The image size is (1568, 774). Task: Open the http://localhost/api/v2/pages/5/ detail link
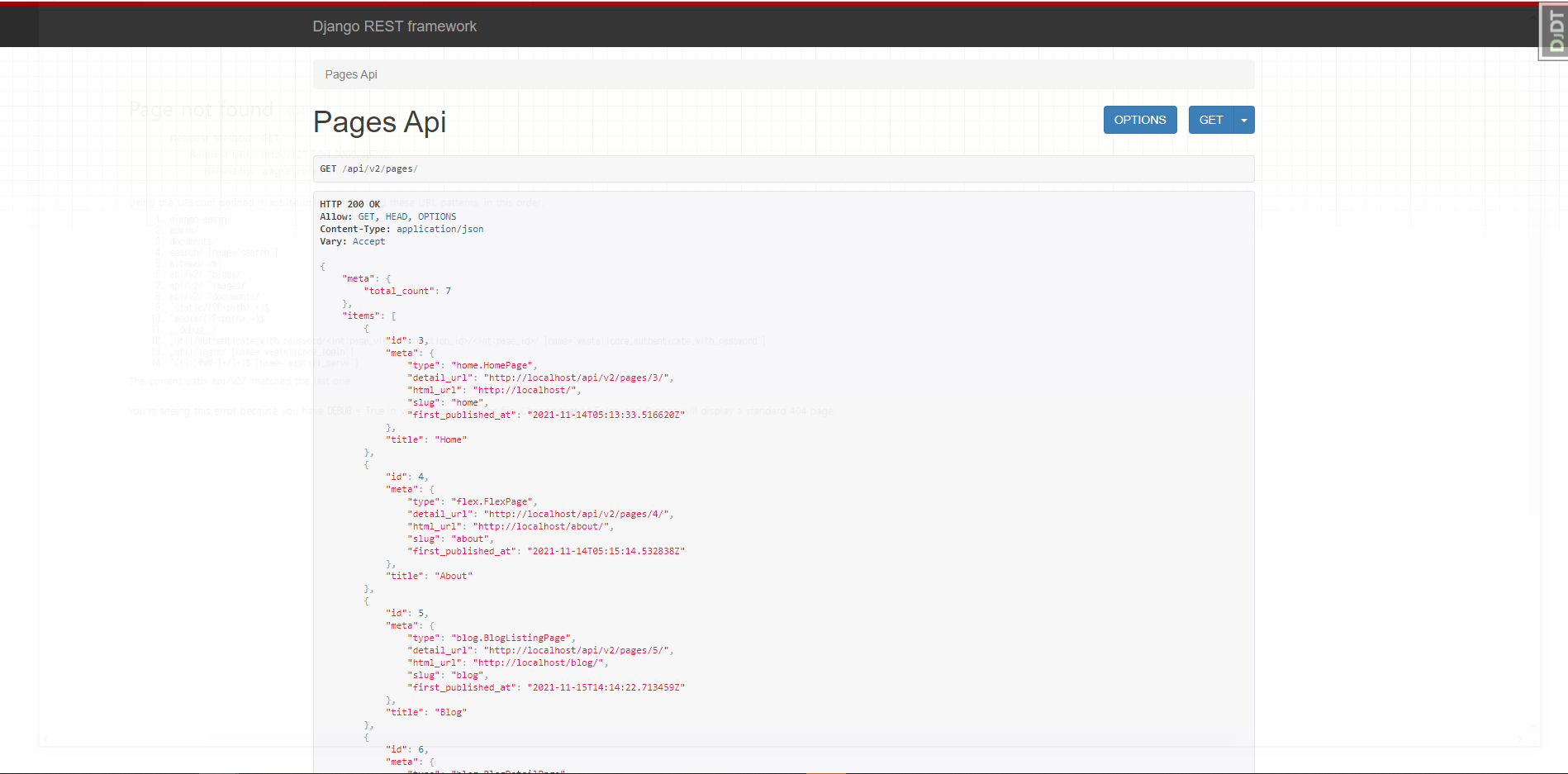(x=579, y=650)
